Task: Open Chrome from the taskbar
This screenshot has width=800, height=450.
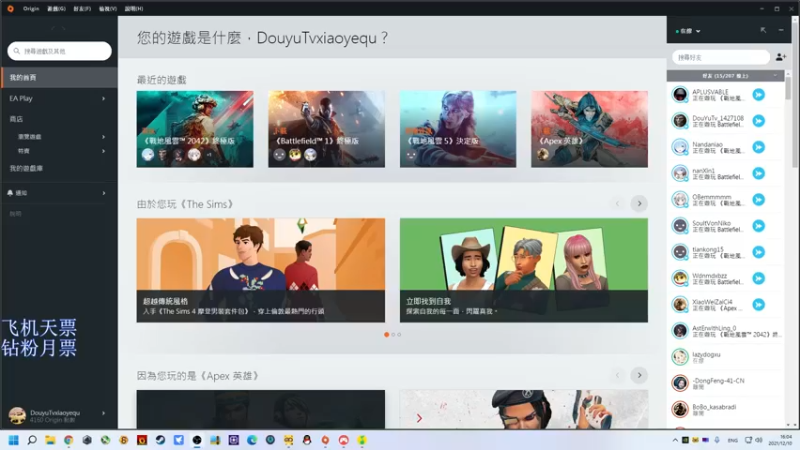Action: coord(68,440)
